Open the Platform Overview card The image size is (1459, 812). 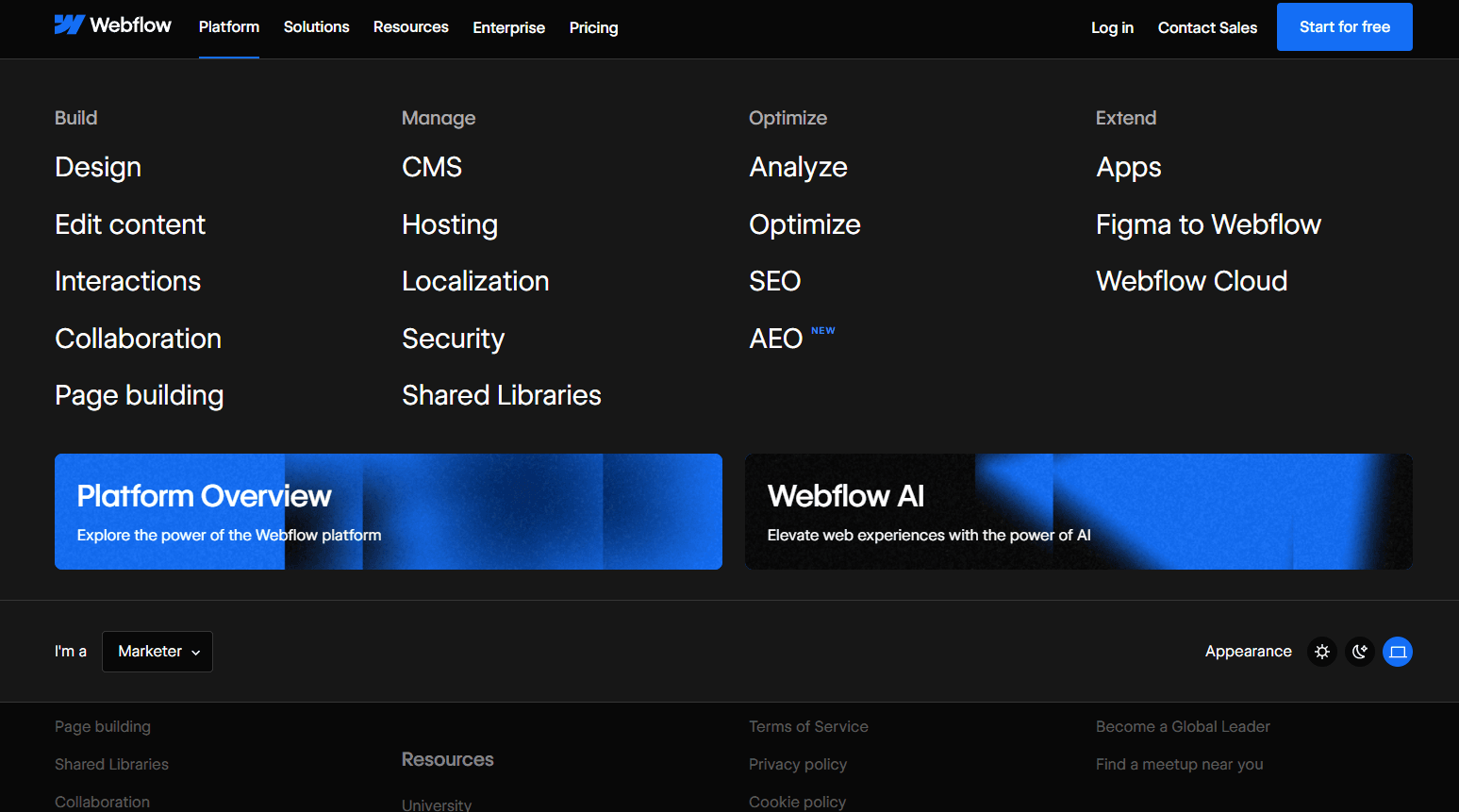coord(389,511)
